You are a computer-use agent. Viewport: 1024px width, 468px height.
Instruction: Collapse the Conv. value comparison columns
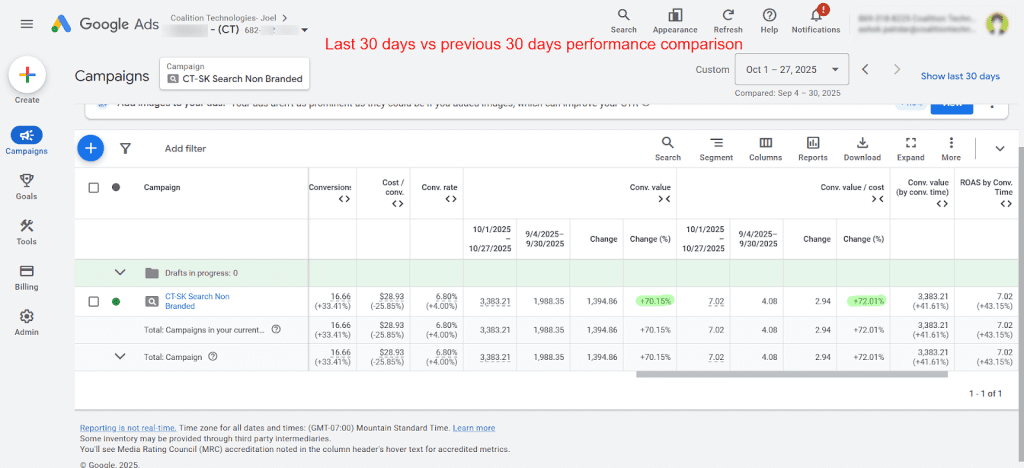[x=664, y=199]
